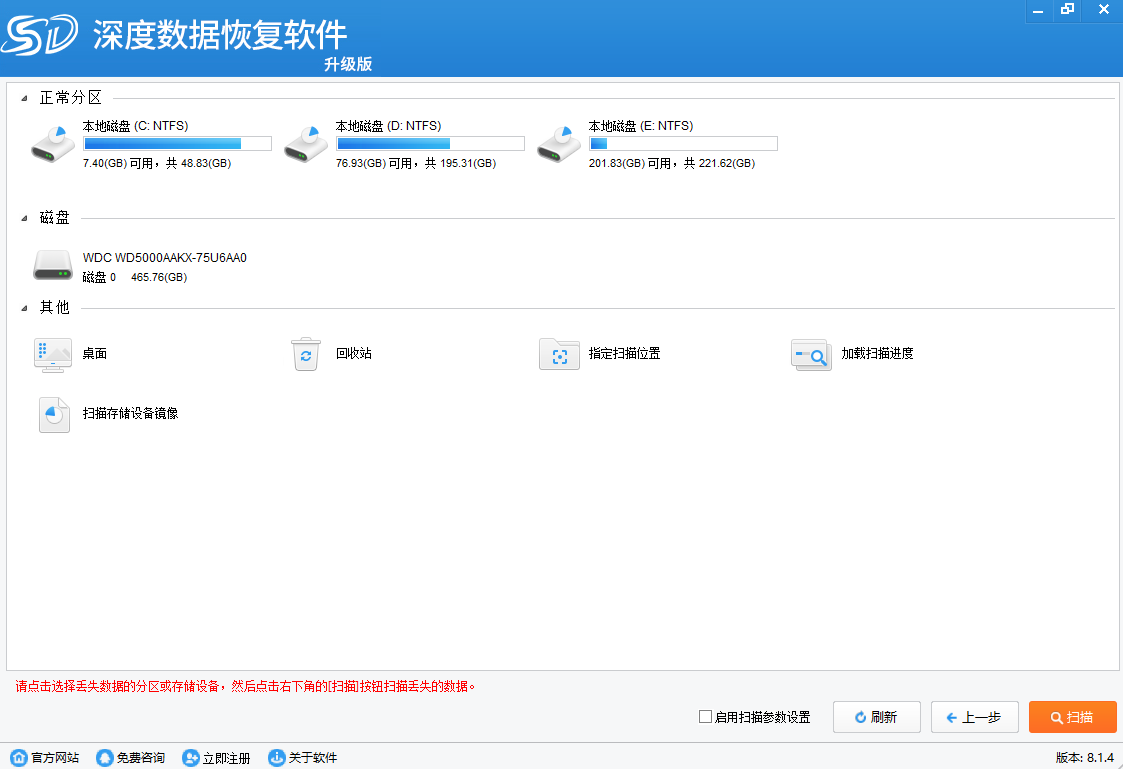Restore down the application window
Viewport: 1123px width, 769px height.
(1068, 10)
